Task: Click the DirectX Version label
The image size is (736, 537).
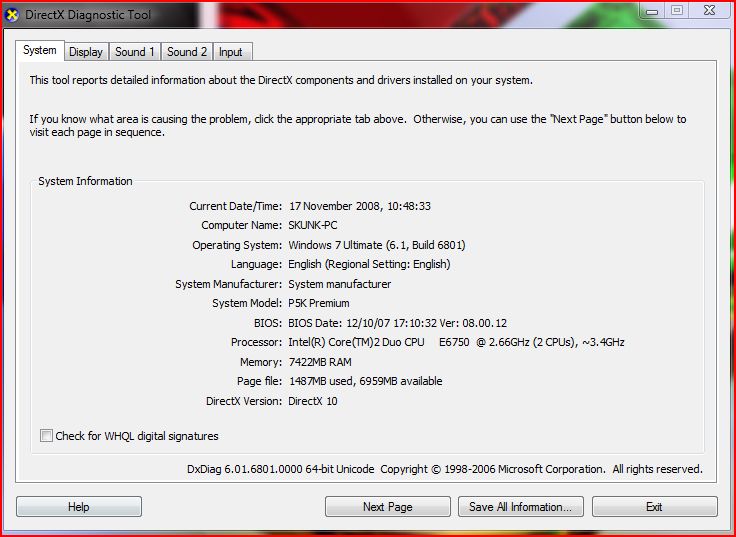Action: (x=244, y=401)
